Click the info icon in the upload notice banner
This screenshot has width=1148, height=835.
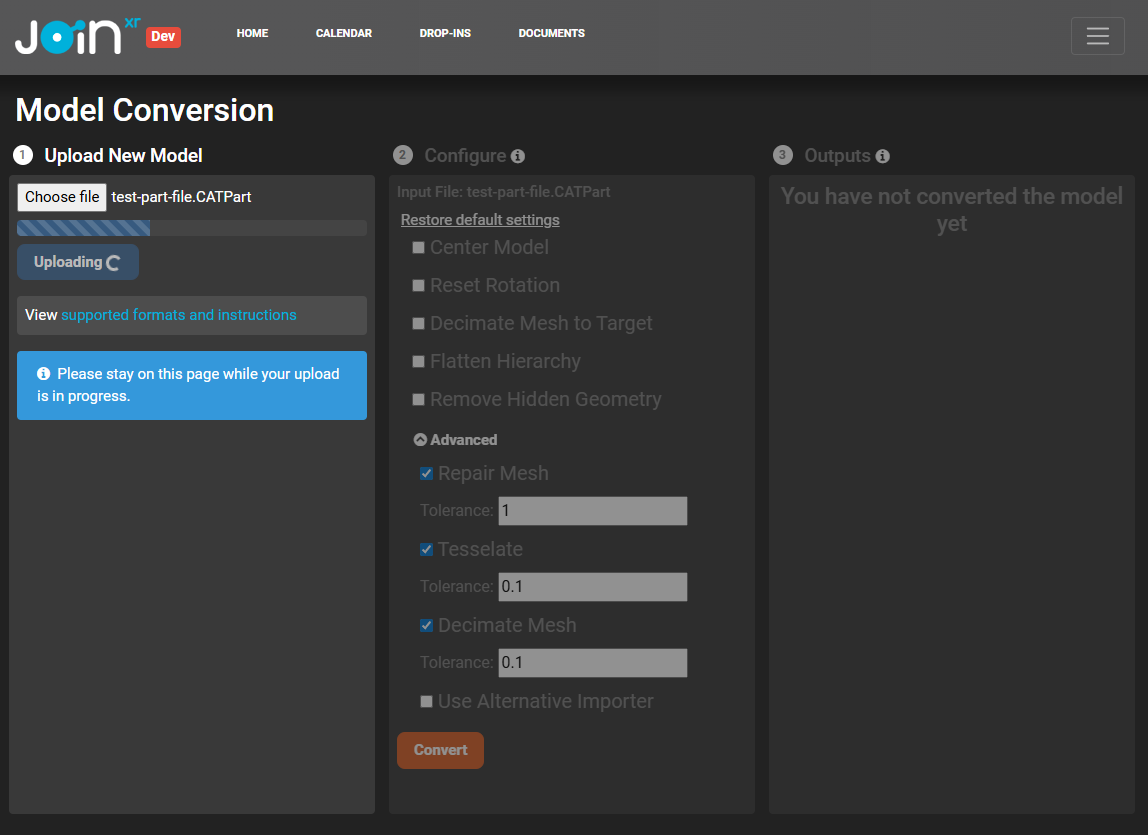[x=43, y=372]
